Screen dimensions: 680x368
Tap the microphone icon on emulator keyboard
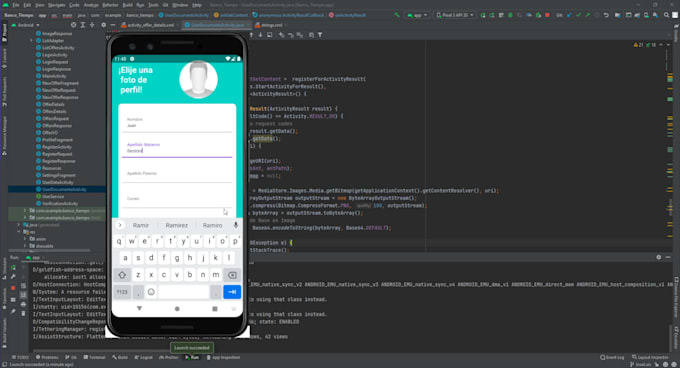(x=235, y=225)
